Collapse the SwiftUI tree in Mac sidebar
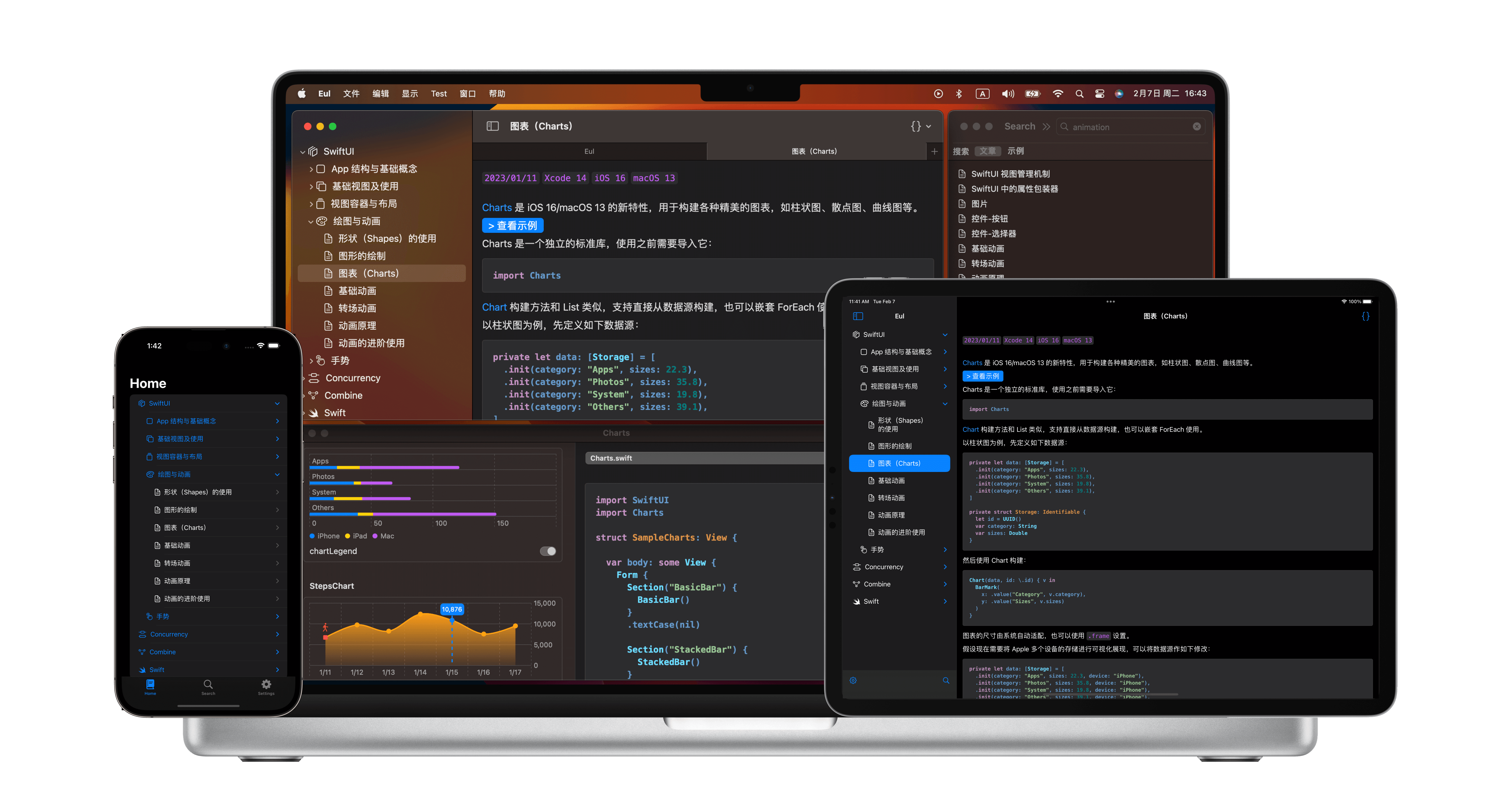The image size is (1512, 798). [x=303, y=152]
